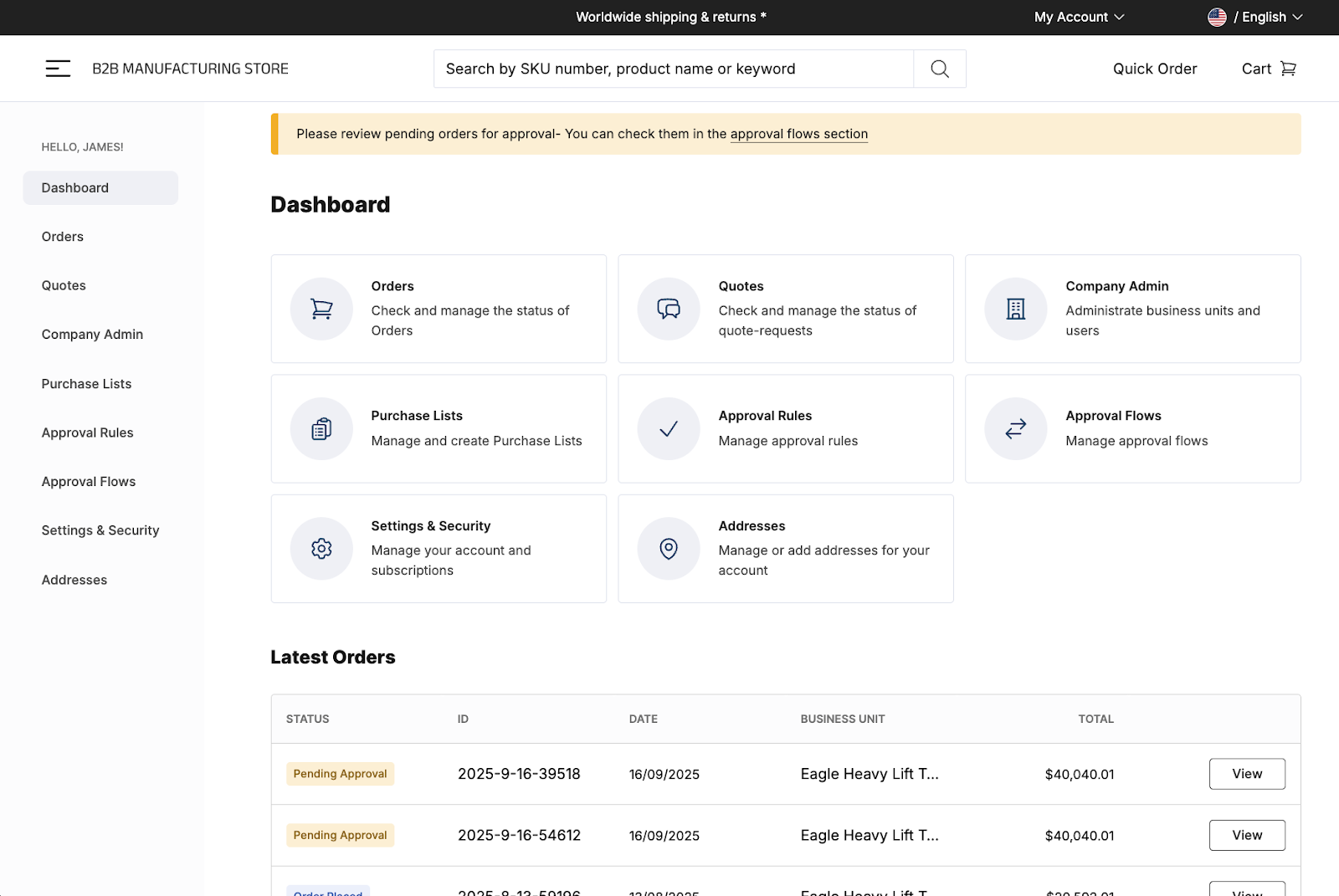This screenshot has height=896, width=1339.
Task: Click the Quotes speech bubble icon
Action: [668, 309]
